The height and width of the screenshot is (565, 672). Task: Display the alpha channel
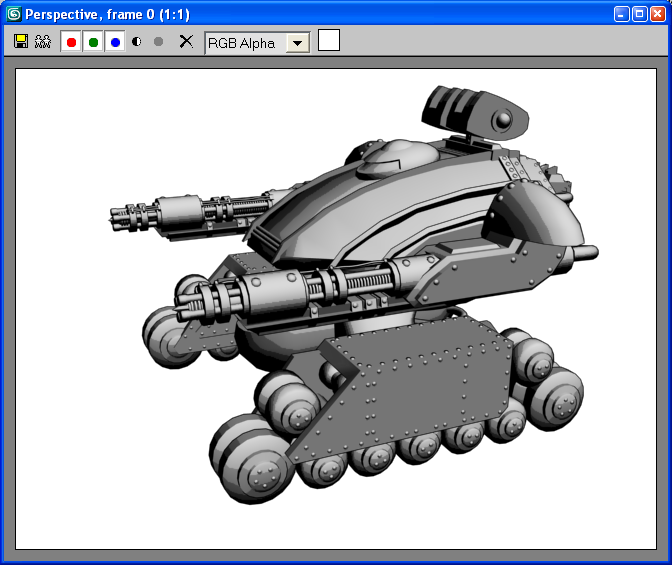pos(137,42)
